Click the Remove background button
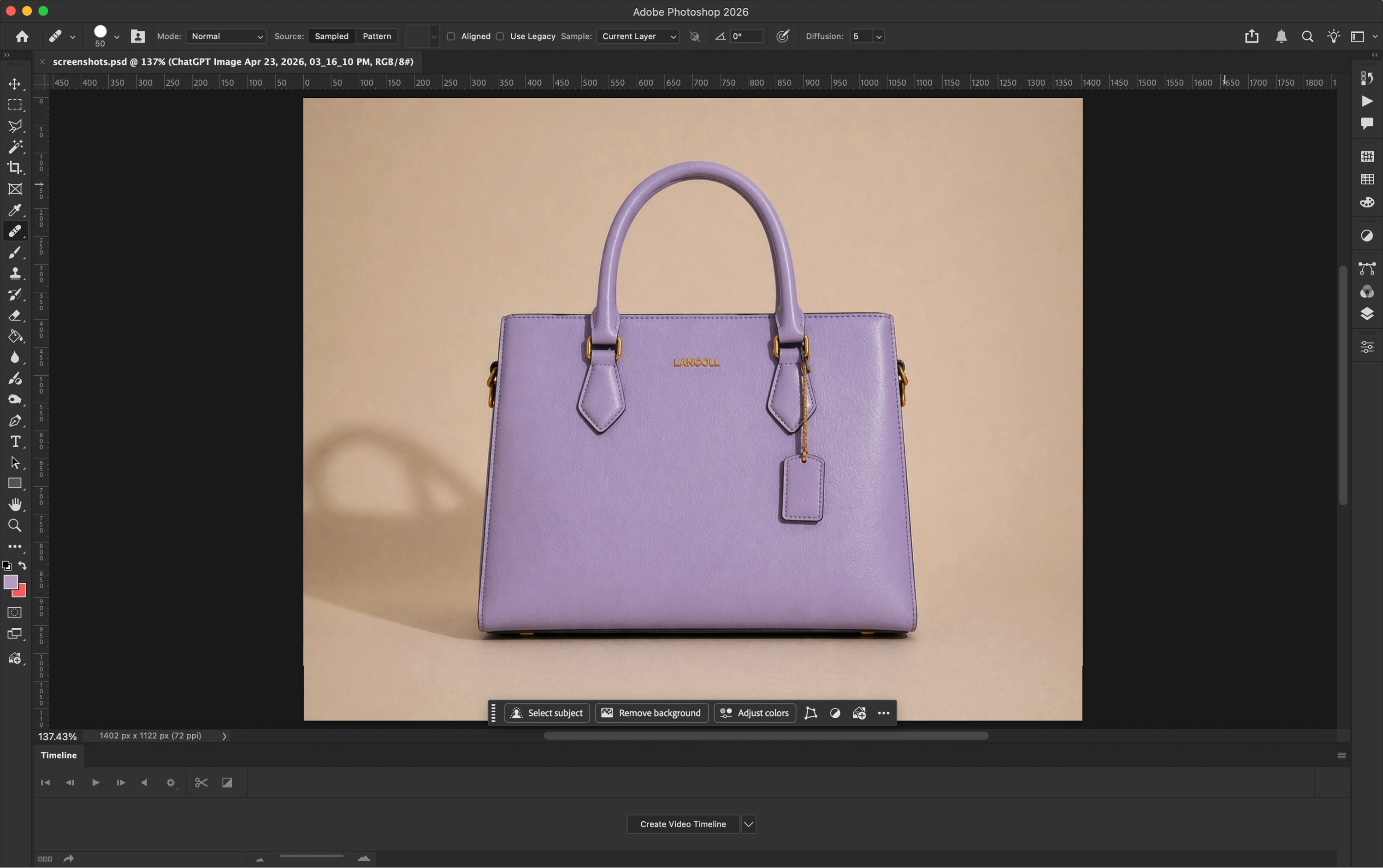The image size is (1383, 868). 651,713
